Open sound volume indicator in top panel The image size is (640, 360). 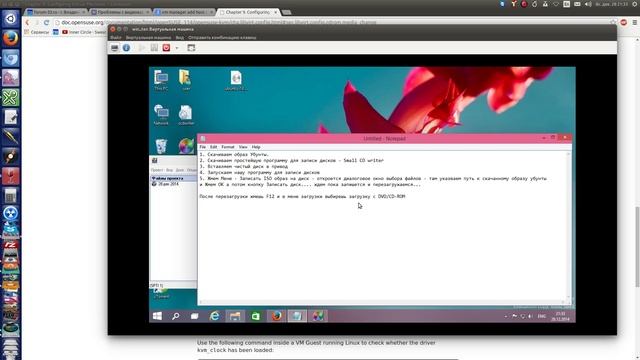click(x=588, y=4)
